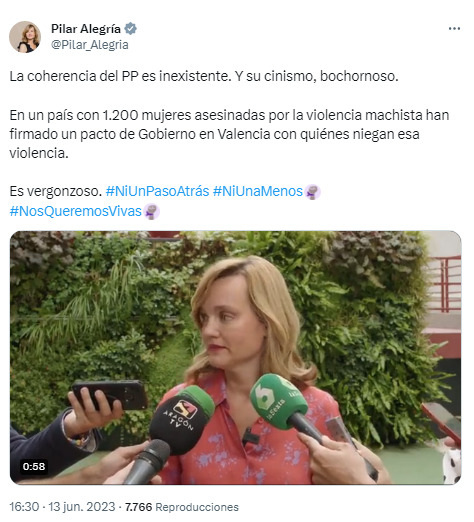Click the paragraph mentioning 1.200 mujeres
The height and width of the screenshot is (522, 474).
pos(229,134)
